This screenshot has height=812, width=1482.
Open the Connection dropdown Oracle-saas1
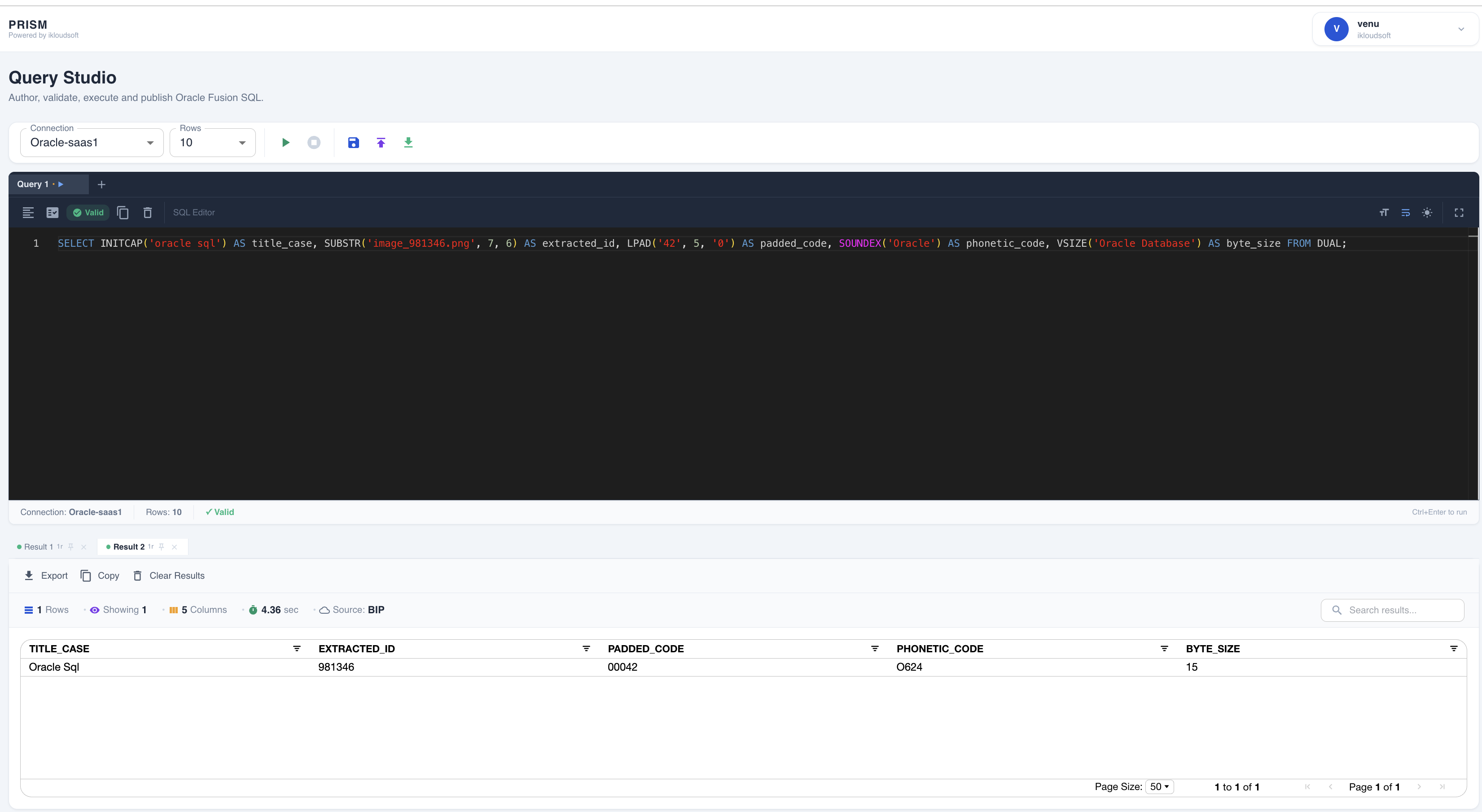[x=92, y=143]
